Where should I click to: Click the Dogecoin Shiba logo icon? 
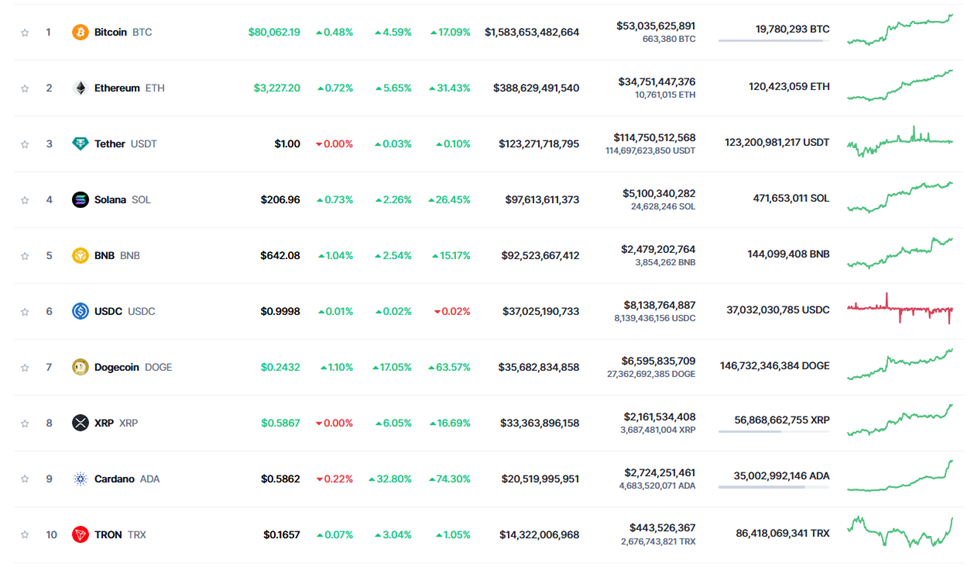click(80, 367)
